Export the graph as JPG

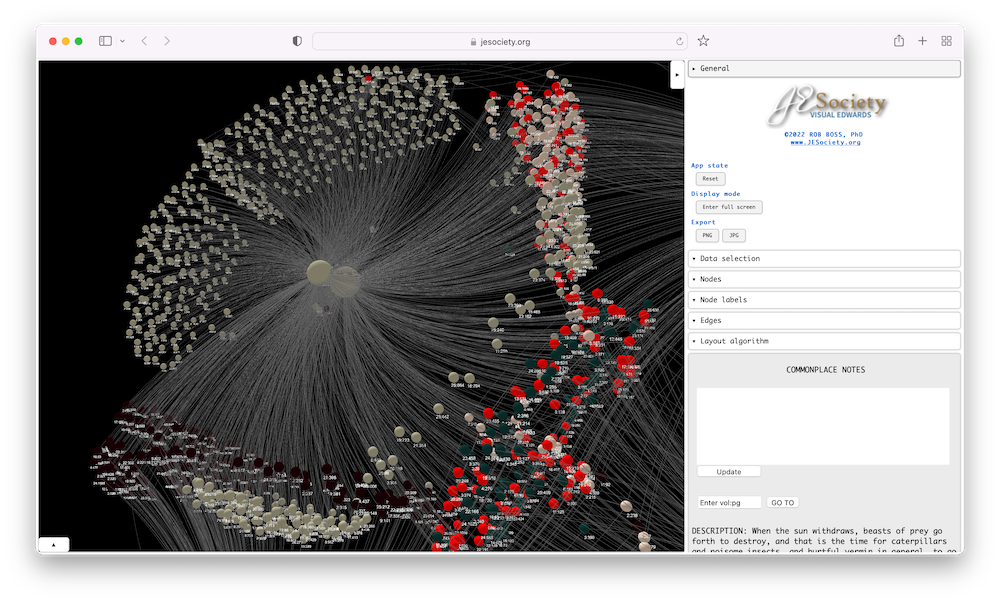[734, 235]
